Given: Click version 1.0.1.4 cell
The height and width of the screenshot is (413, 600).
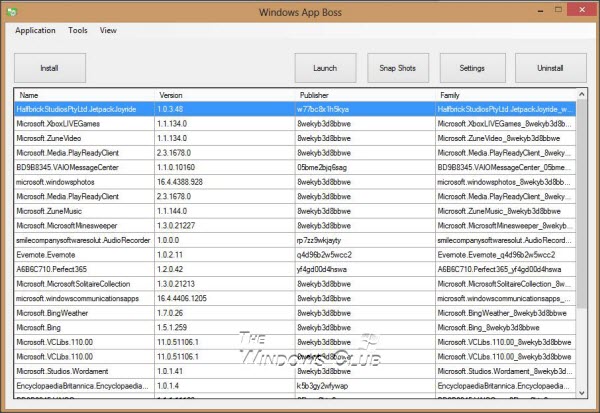Looking at the screenshot, I should tap(225, 385).
